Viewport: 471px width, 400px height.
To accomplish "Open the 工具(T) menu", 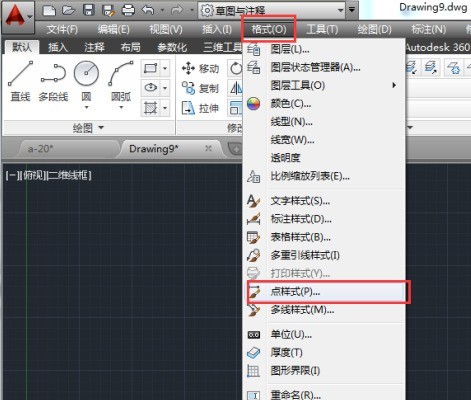I will 322,29.
